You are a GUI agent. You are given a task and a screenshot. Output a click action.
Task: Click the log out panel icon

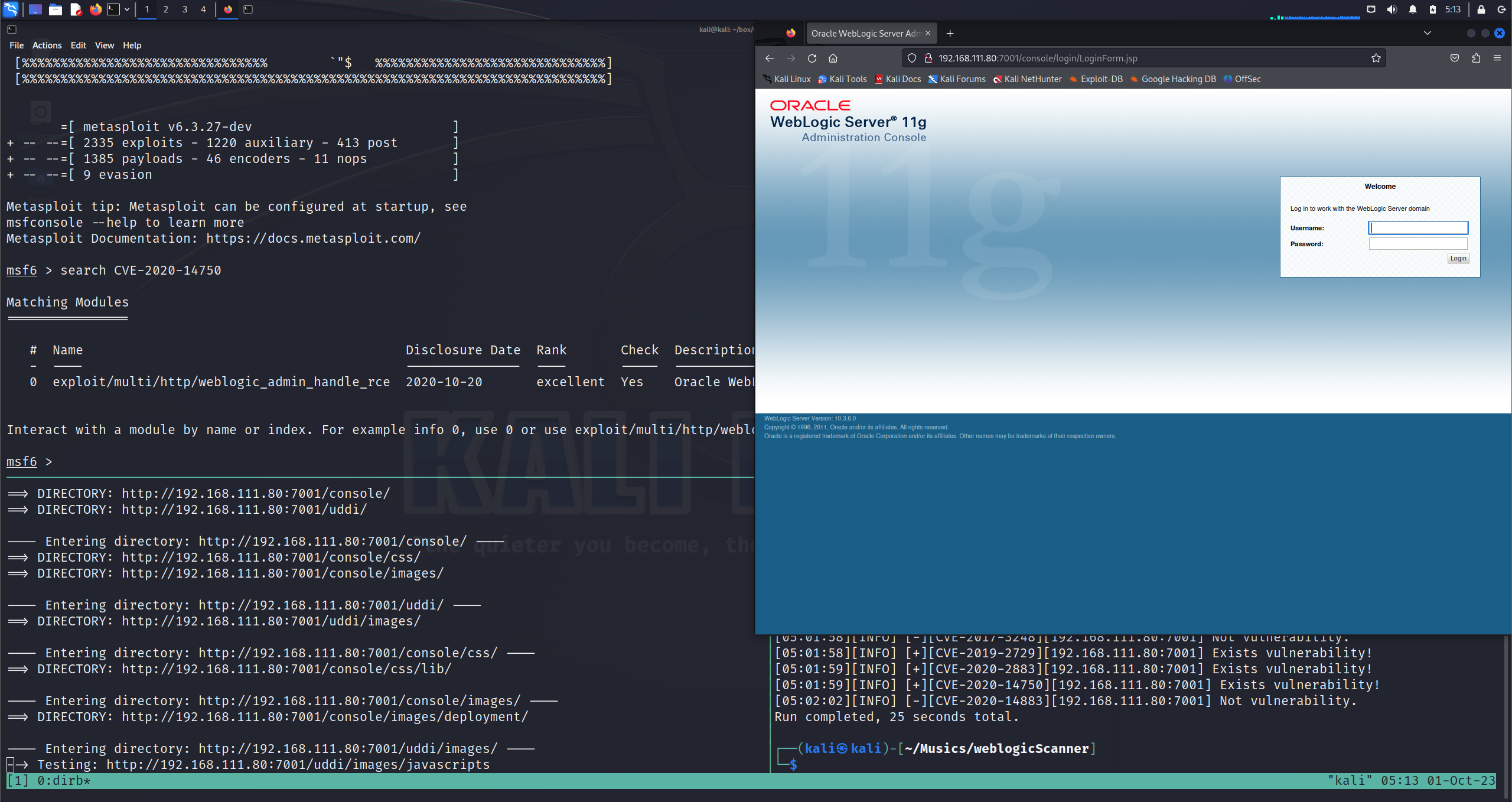pyautogui.click(x=1501, y=9)
